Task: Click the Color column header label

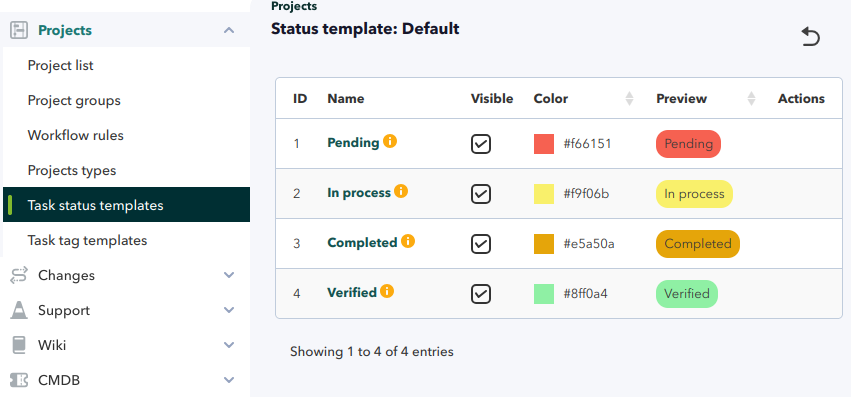Action: [x=551, y=99]
